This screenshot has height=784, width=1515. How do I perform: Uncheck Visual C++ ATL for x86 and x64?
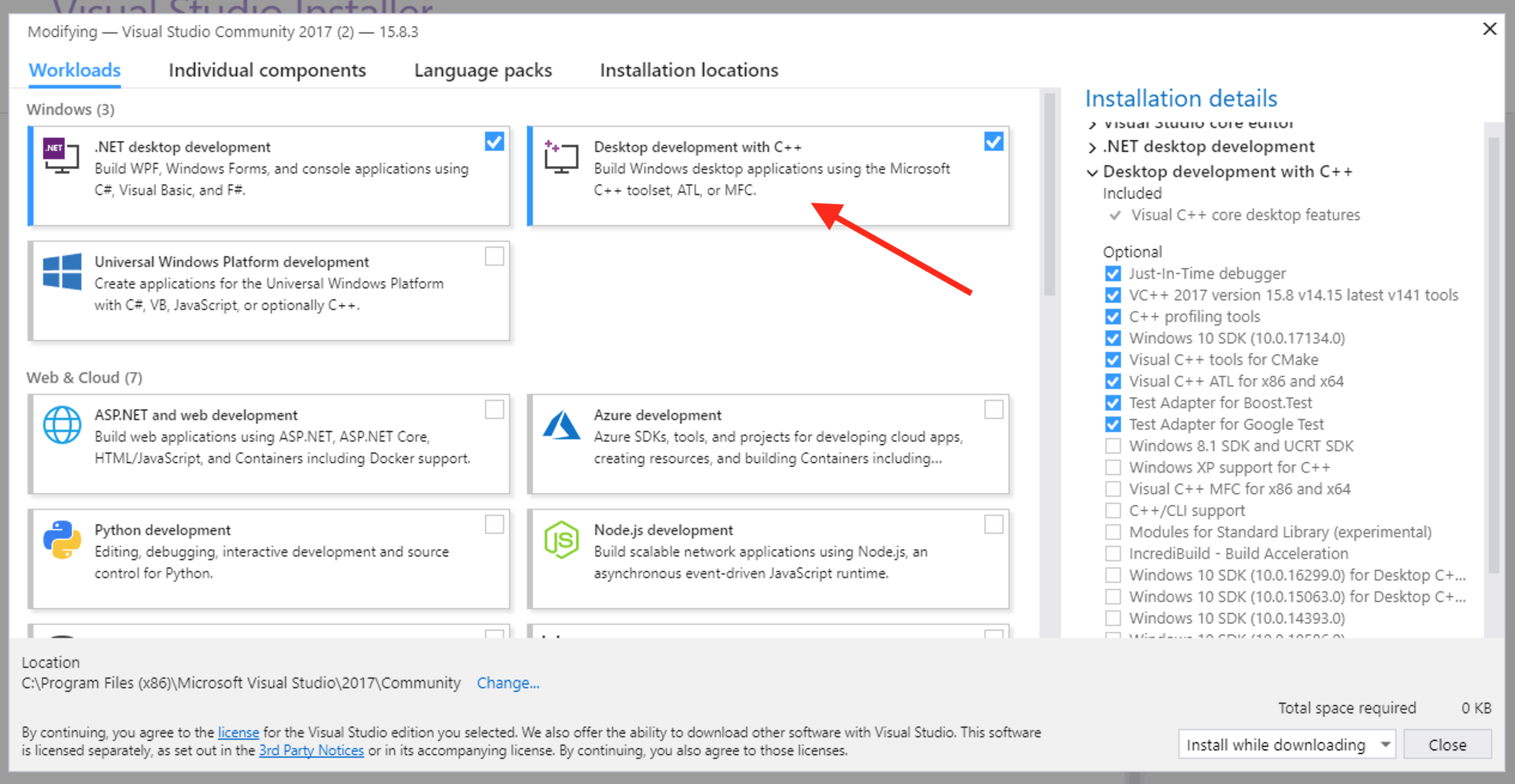point(1113,381)
